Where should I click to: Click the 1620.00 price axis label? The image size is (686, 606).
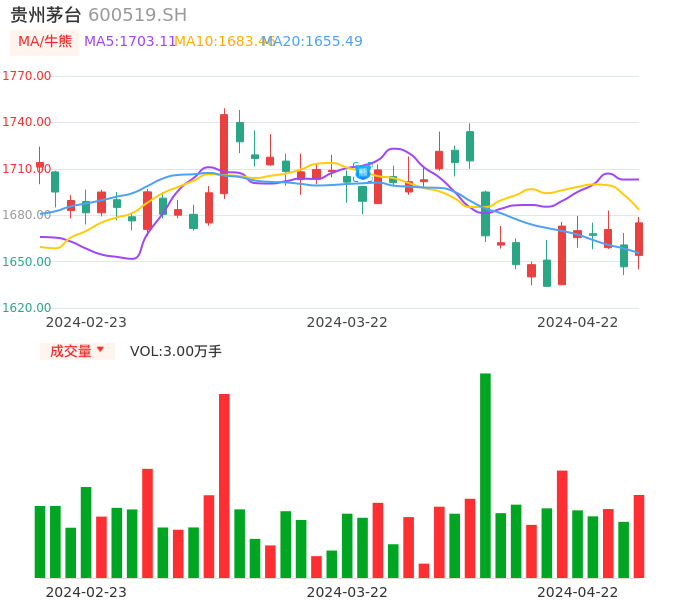[x=26, y=308]
